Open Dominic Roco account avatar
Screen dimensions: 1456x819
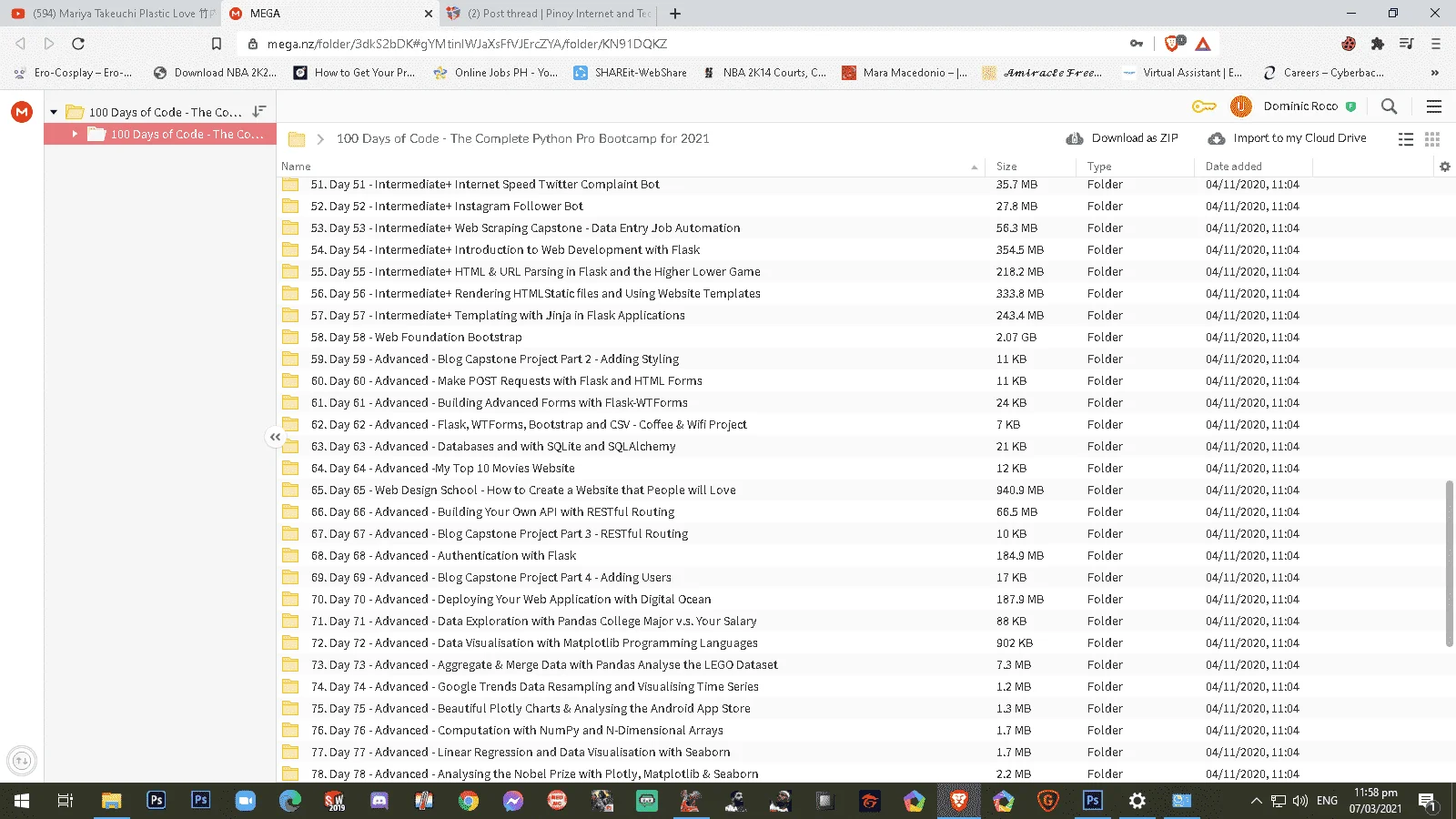pos(1240,106)
